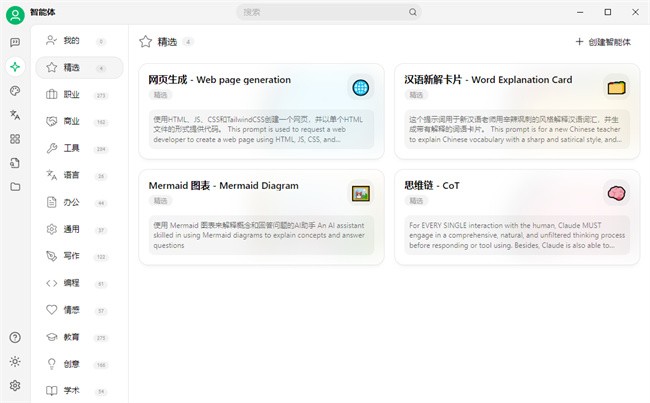Viewport: 650px width, 403px height.
Task: Click the count badge next to 职业
Action: pyautogui.click(x=101, y=95)
